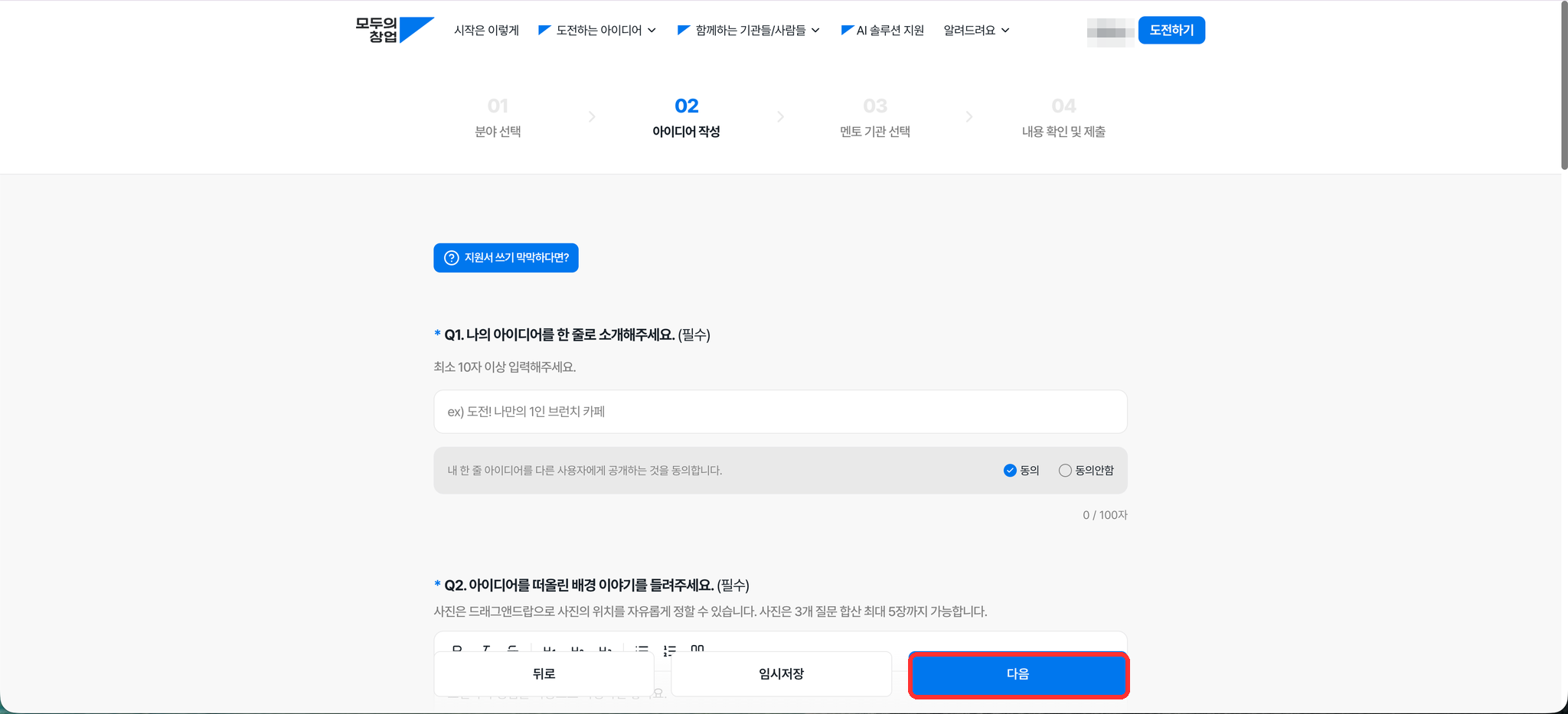Image resolution: width=1568 pixels, height=714 pixels.
Task: Click the question mark help icon
Action: (x=452, y=258)
